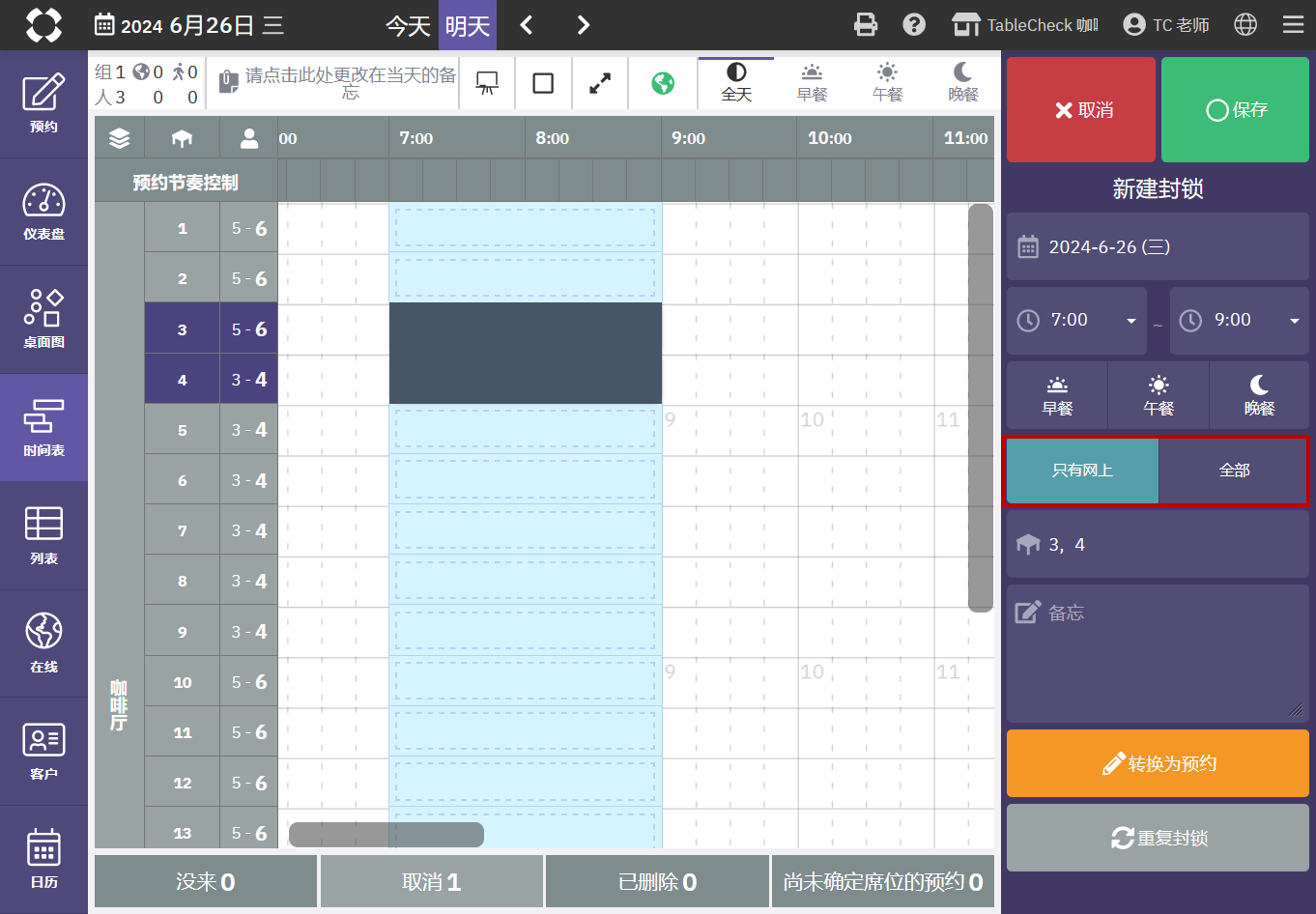Click the timetable horizontal scrollbar
This screenshot has width=1316, height=914.
point(386,835)
